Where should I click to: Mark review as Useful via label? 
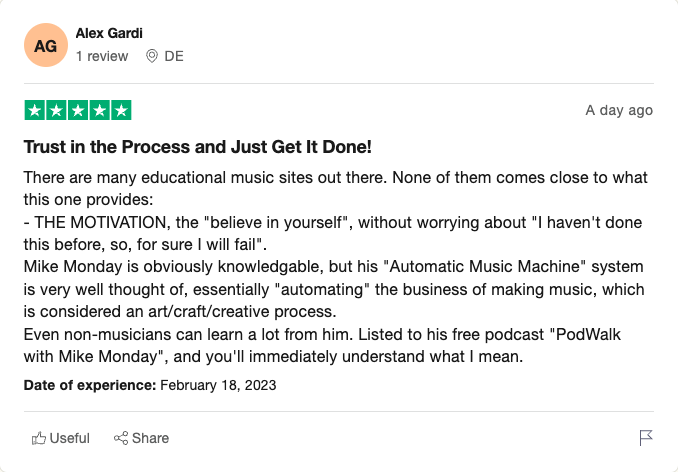pos(70,438)
